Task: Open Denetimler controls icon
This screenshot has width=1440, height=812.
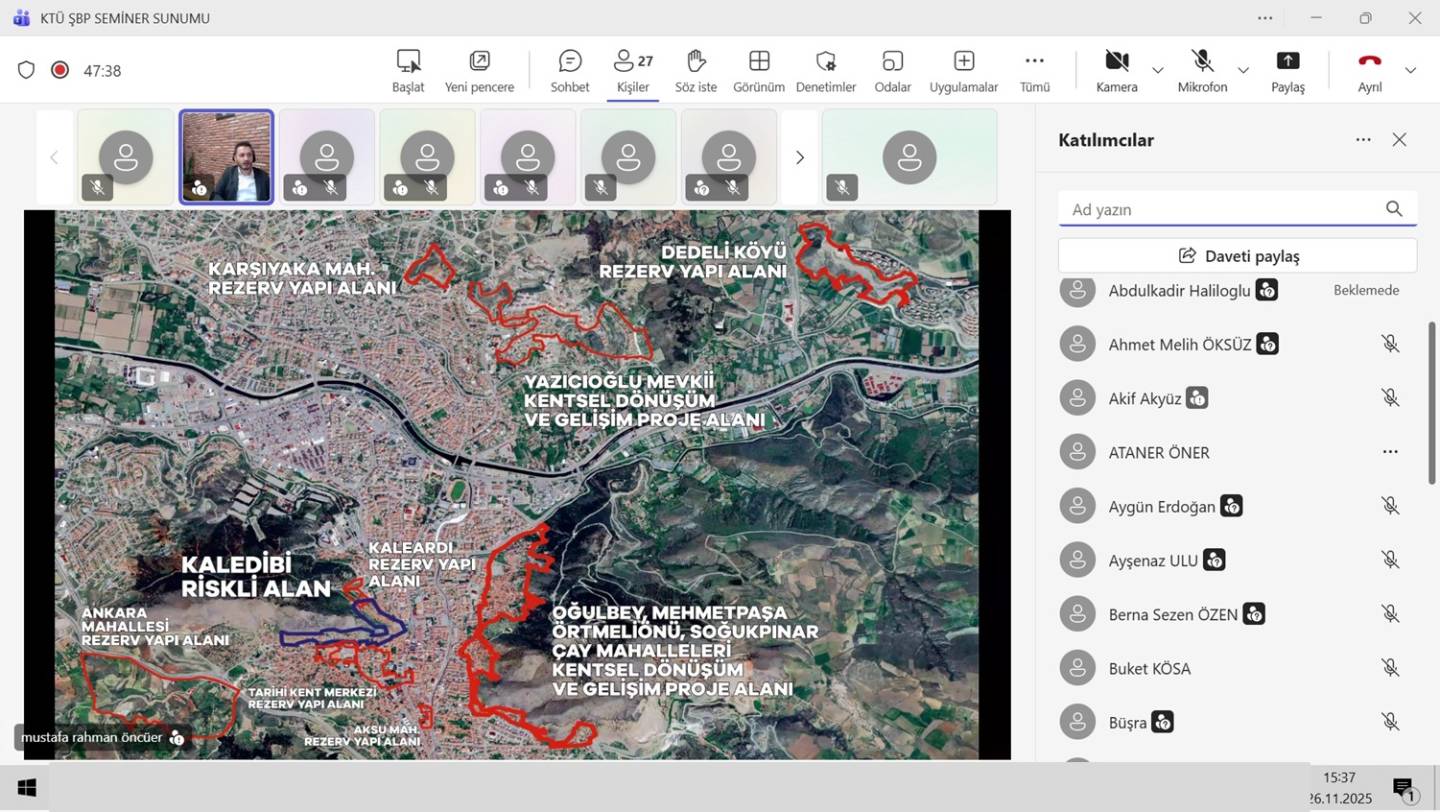Action: tap(825, 71)
